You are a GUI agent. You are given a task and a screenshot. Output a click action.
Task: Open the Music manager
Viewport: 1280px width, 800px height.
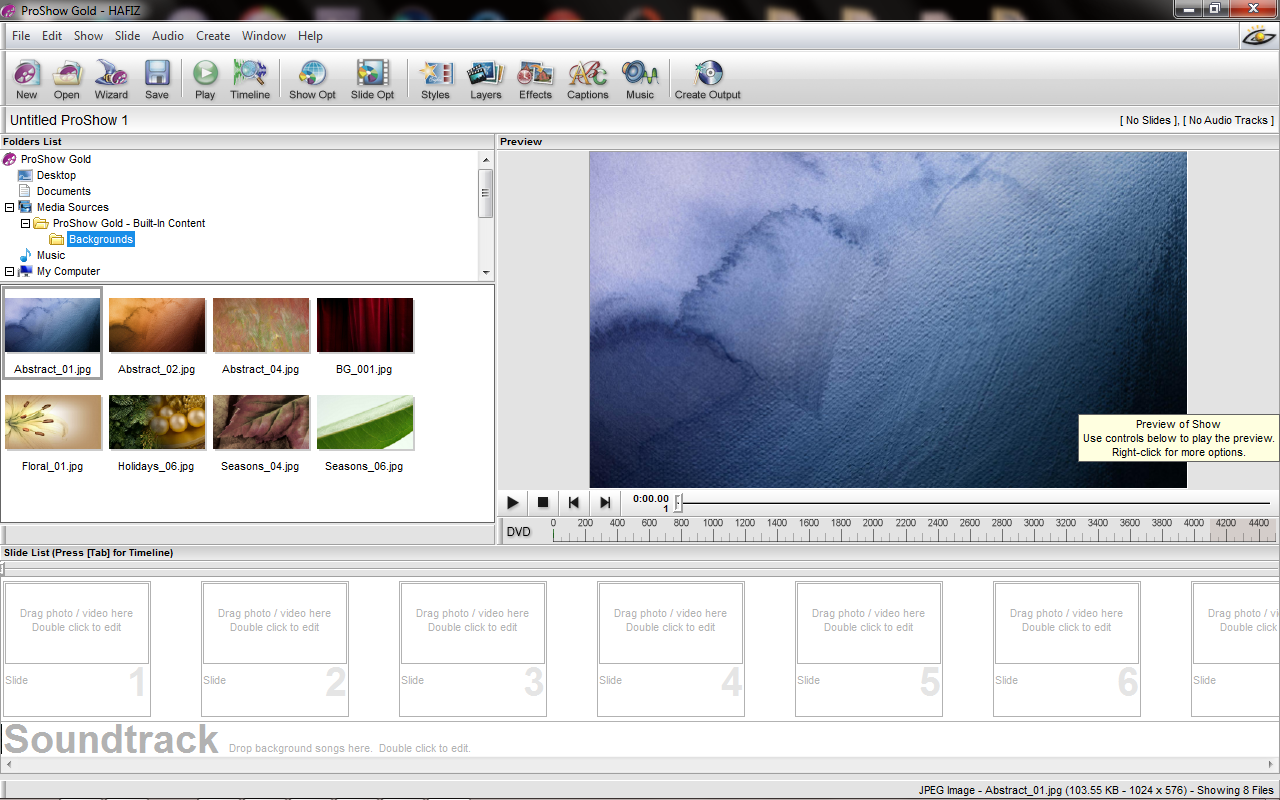[x=640, y=79]
